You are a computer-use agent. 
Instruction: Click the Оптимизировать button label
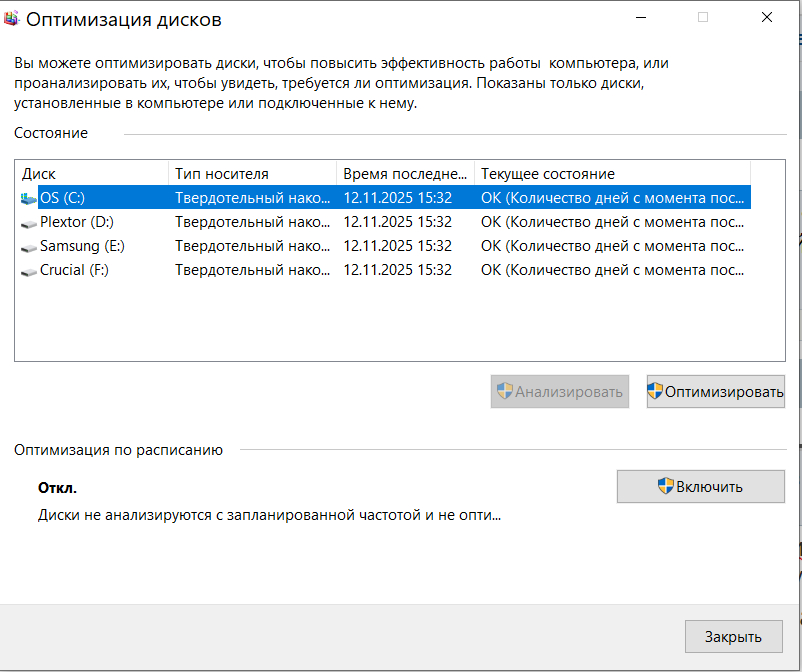(x=724, y=392)
